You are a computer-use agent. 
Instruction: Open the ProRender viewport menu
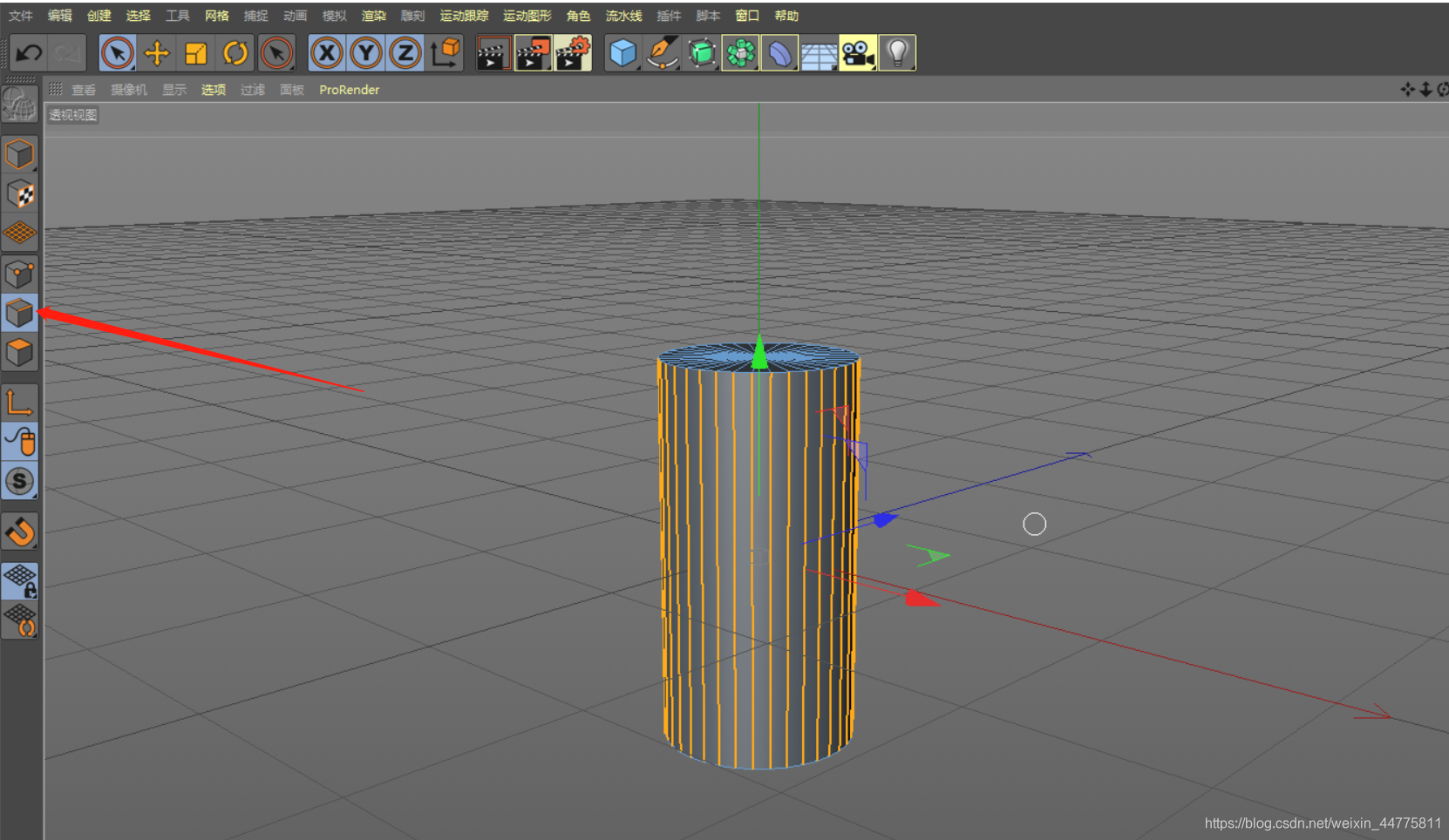(349, 90)
